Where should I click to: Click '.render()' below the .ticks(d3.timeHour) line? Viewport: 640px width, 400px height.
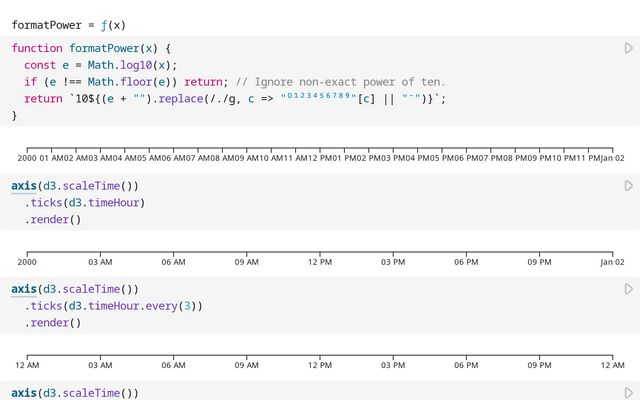click(53, 220)
